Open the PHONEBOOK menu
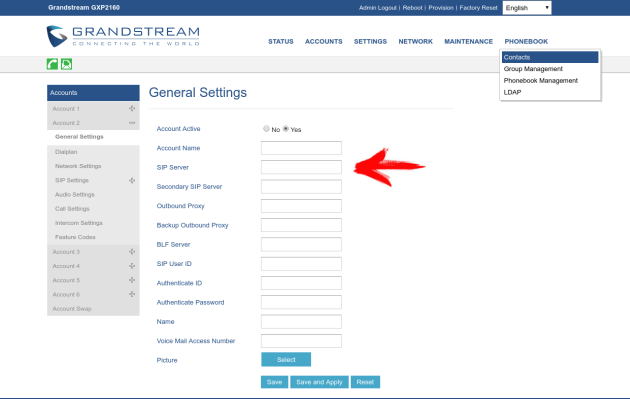Screen dimensions: 630x399 (x=526, y=41)
